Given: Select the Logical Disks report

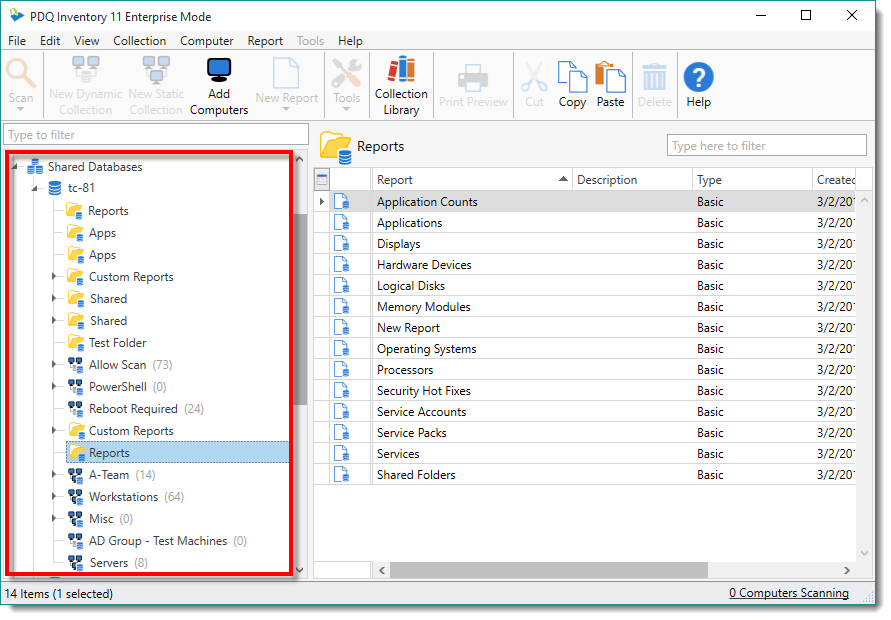Looking at the screenshot, I should click(x=411, y=286).
